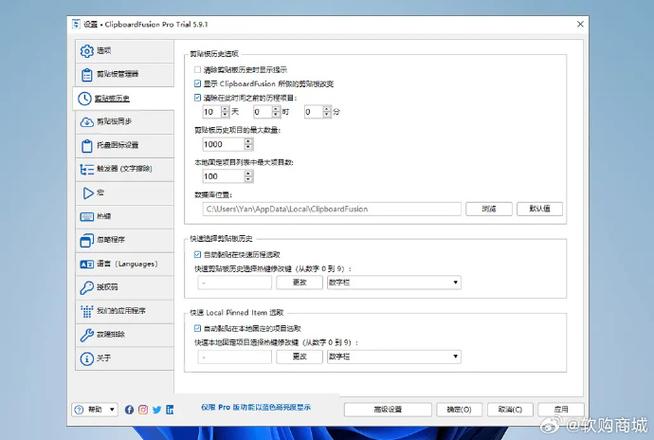The height and width of the screenshot is (440, 654).
Task: Open the Instagram icon link
Action: click(x=143, y=410)
